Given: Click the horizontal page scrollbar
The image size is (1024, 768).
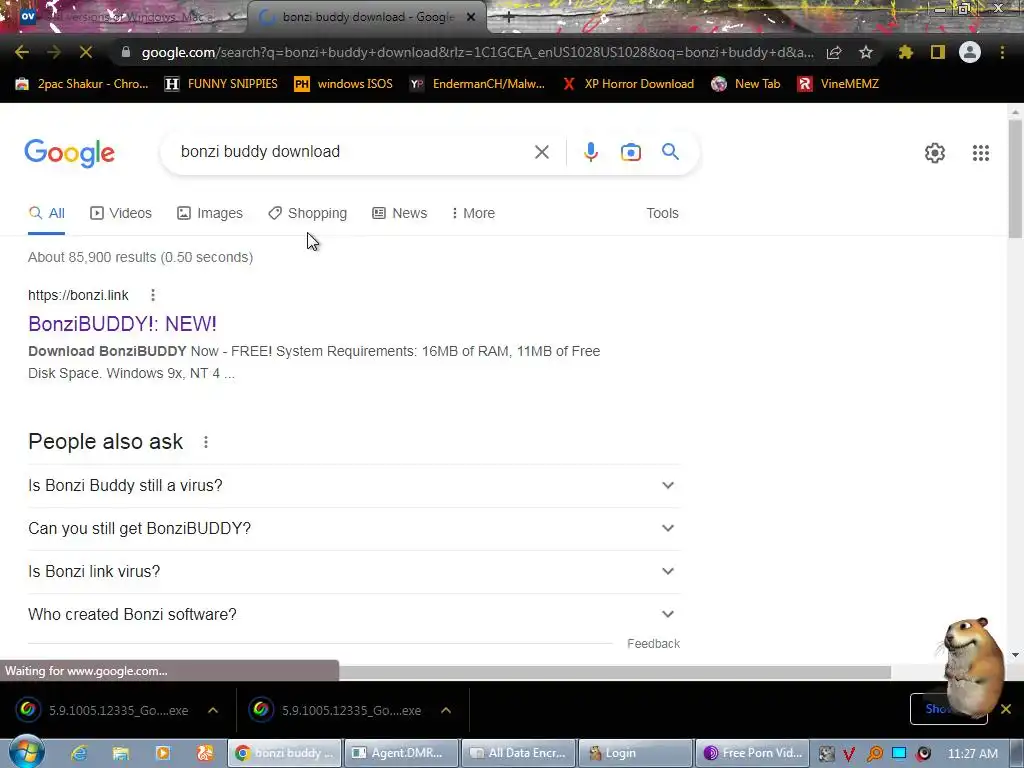Looking at the screenshot, I should point(614,673).
